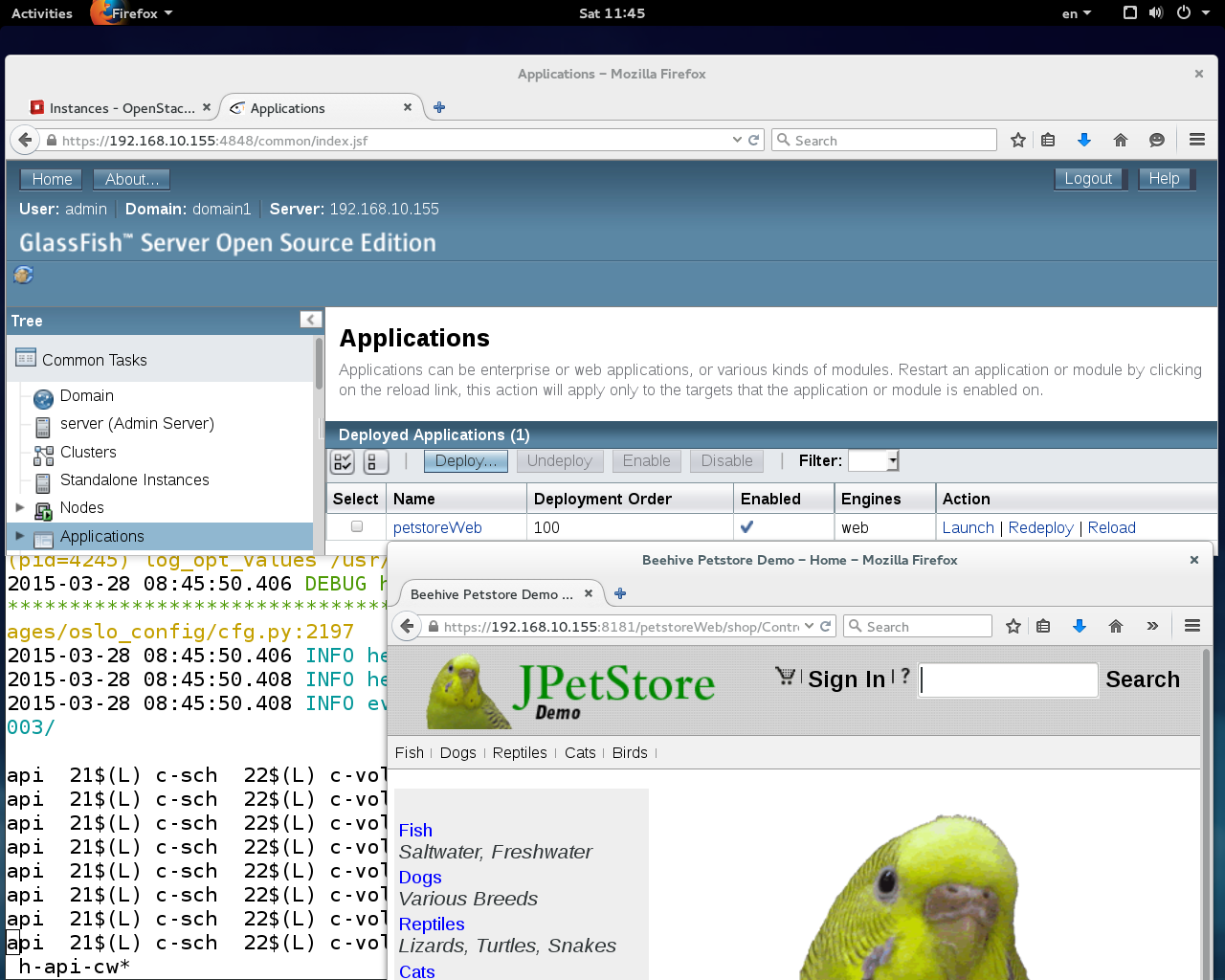Click the deselect-all icon beside the Deploy button
Screen dimensions: 1225x980
[x=376, y=461]
